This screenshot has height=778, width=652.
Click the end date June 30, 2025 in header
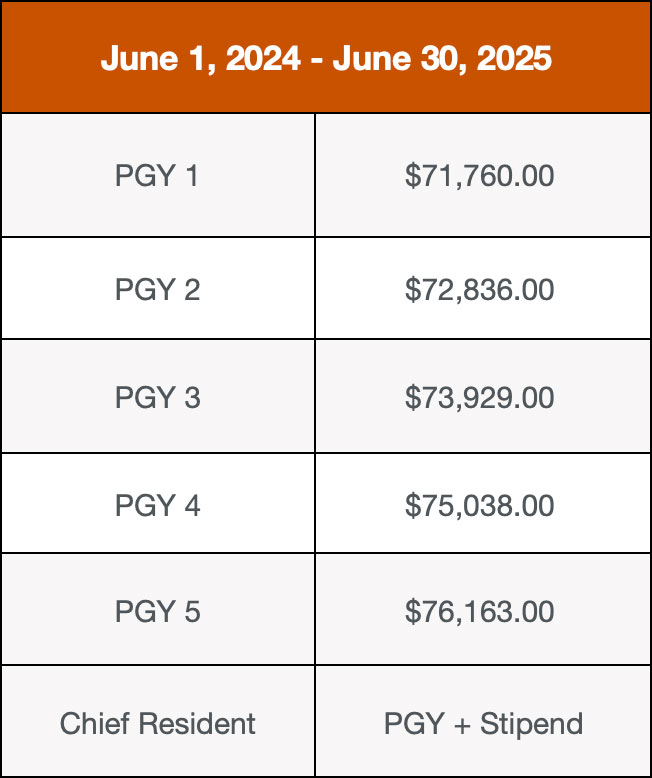pos(442,58)
